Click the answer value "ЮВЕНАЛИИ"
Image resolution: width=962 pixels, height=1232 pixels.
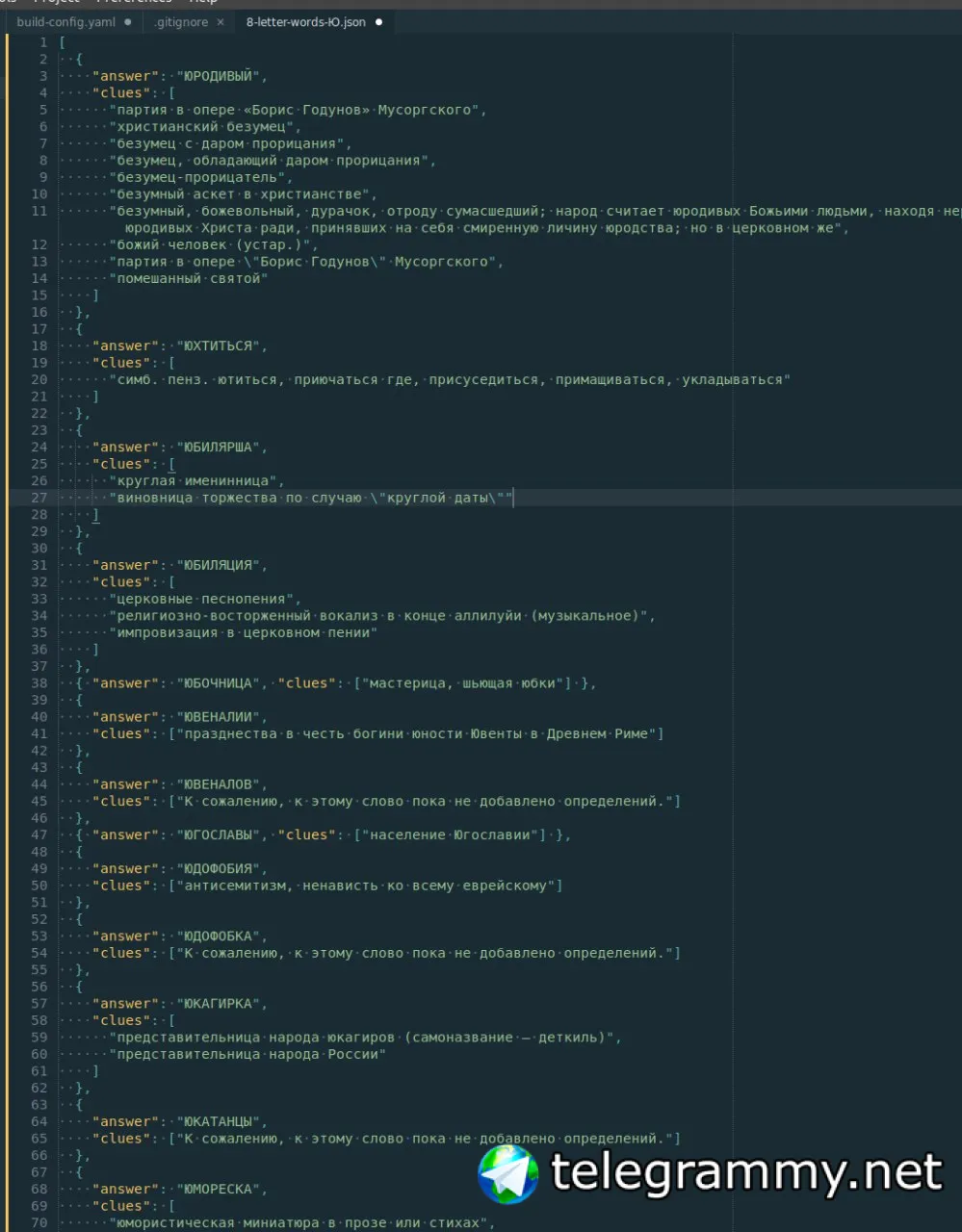pos(218,716)
